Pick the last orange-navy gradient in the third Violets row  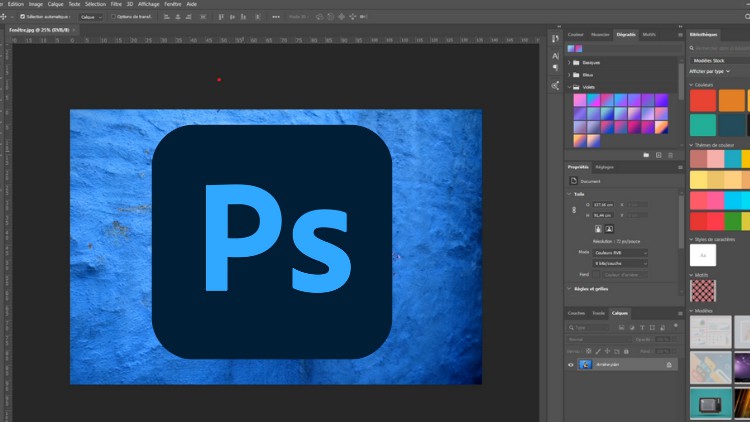tap(662, 127)
